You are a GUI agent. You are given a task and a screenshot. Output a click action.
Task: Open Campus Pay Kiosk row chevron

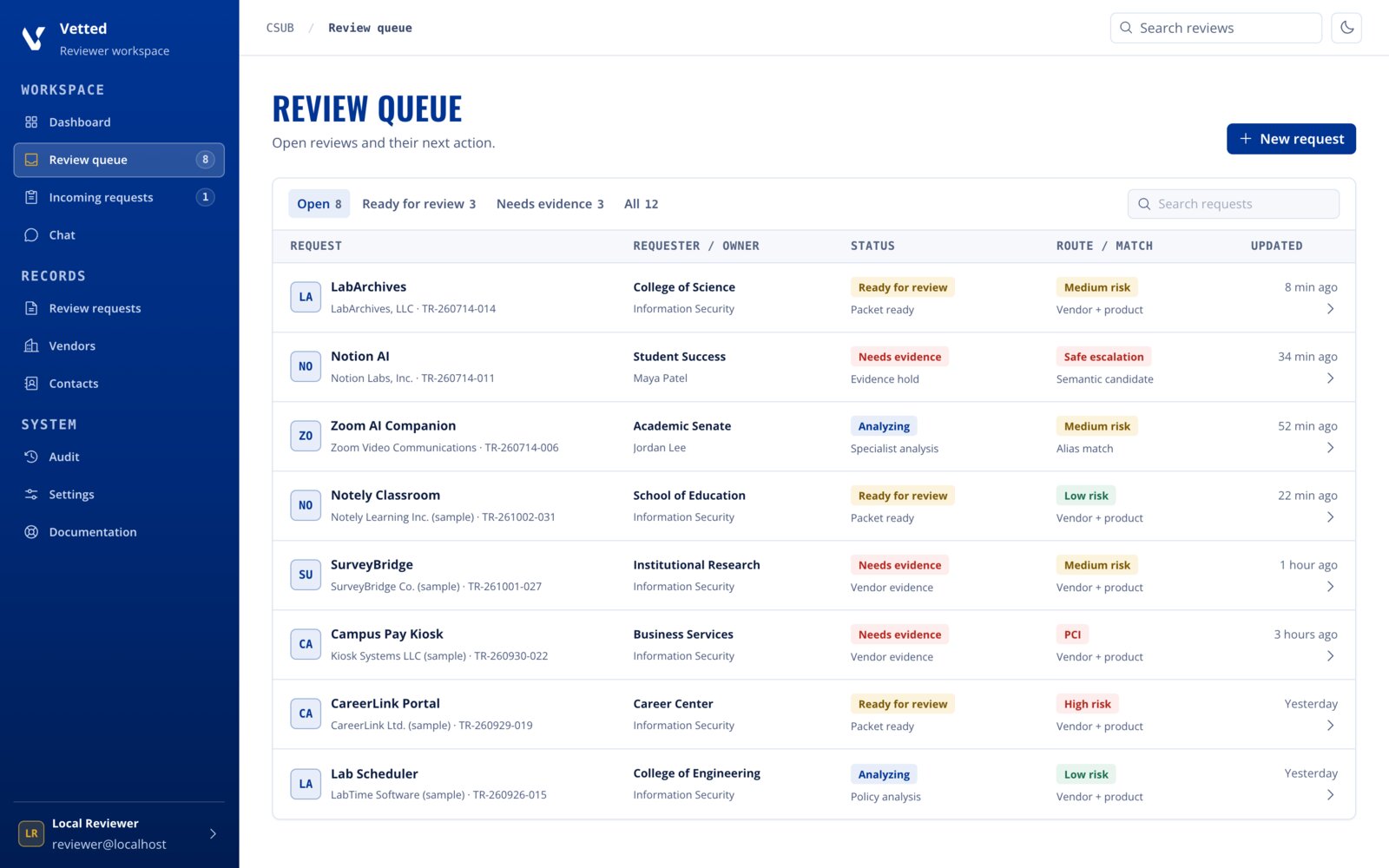click(x=1330, y=656)
